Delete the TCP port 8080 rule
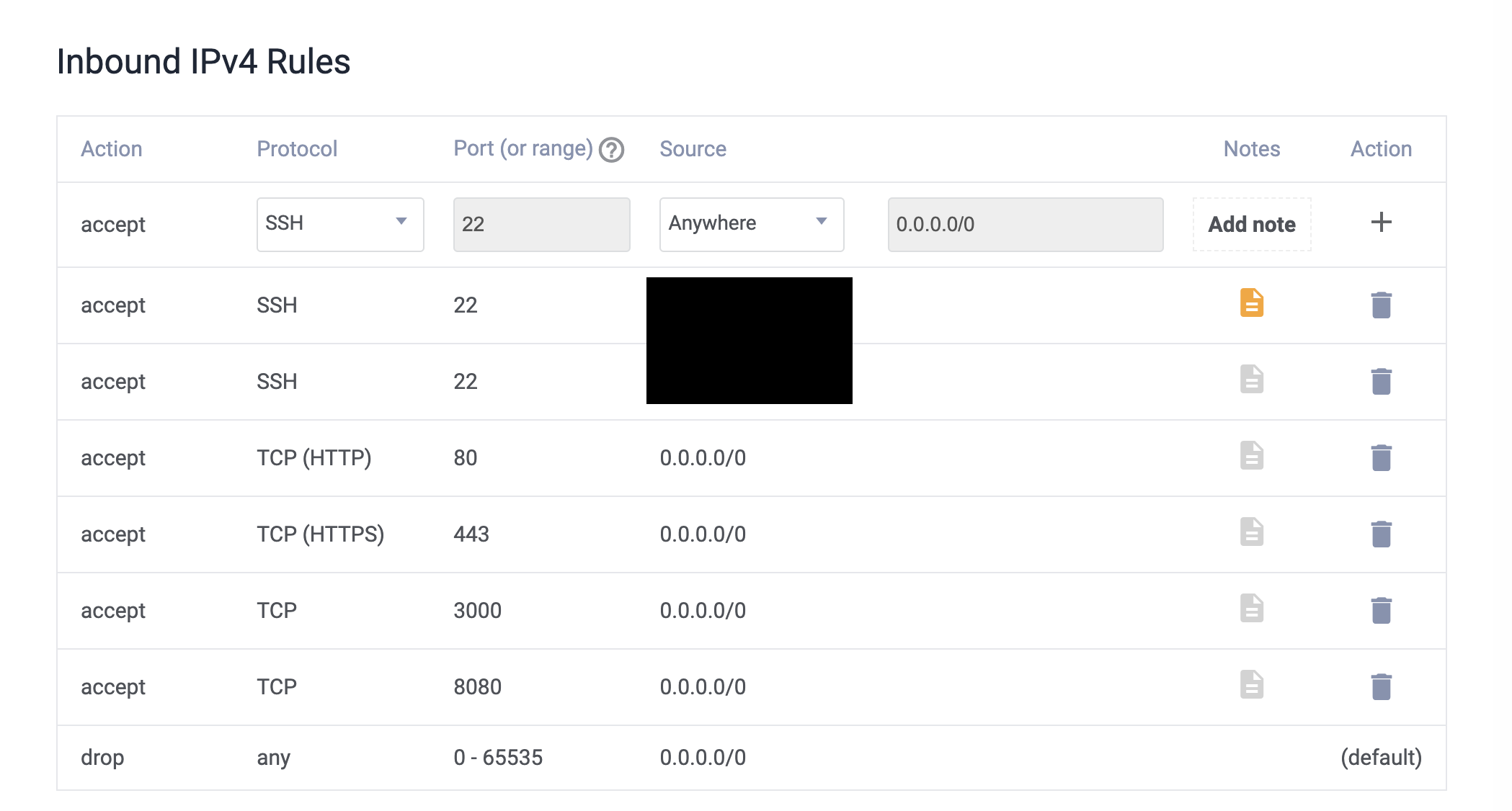 coord(1381,686)
